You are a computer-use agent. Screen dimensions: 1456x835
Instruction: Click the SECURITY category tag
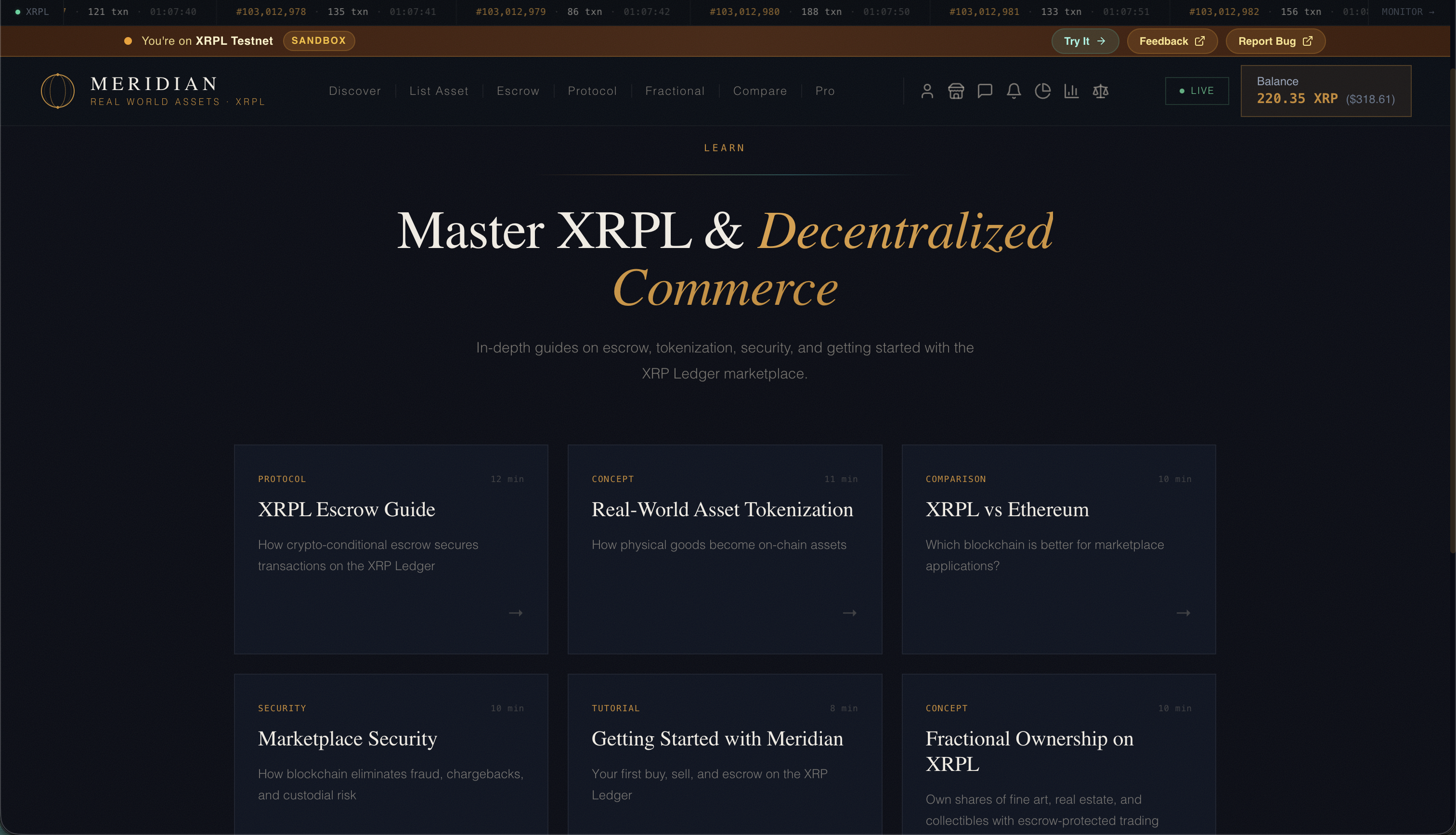click(282, 708)
